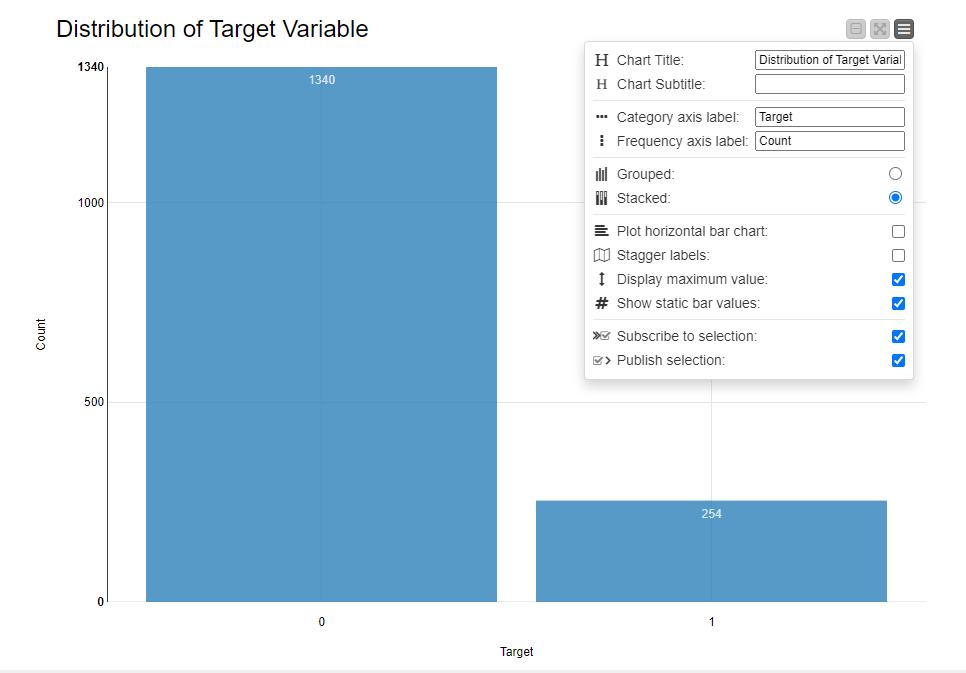This screenshot has height=673, width=966.
Task: Click the Stacked bar chart icon
Action: point(601,198)
